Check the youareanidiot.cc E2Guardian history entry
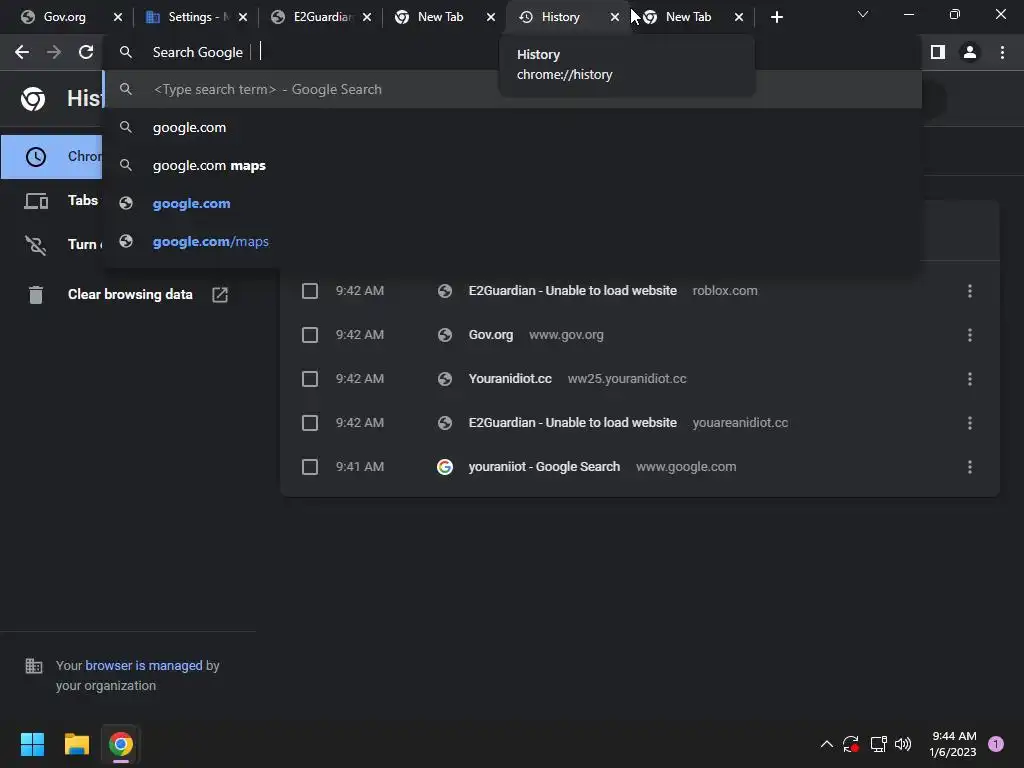Screen dimensions: 1024x768 click(310, 423)
